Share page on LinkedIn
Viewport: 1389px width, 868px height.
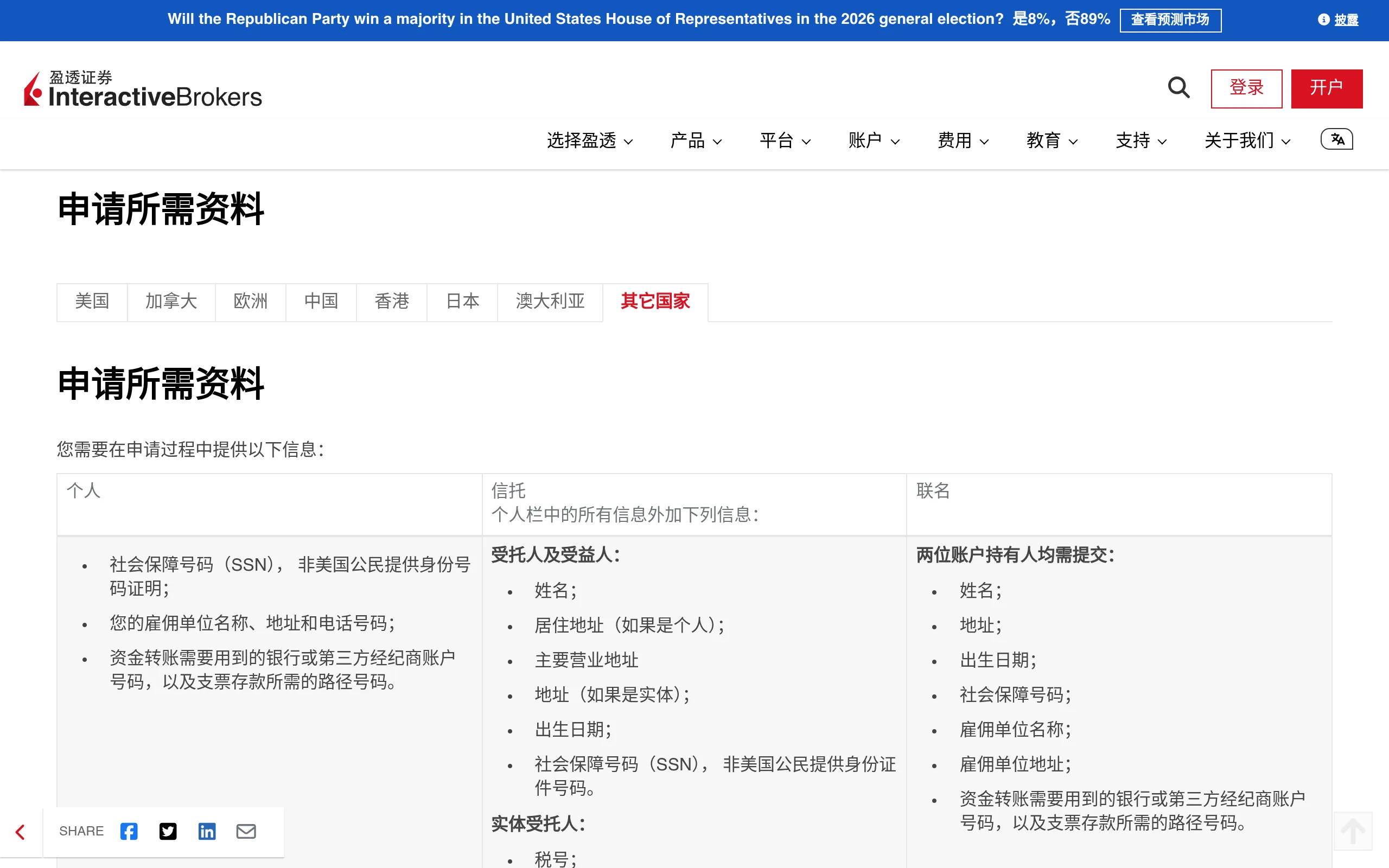207,831
